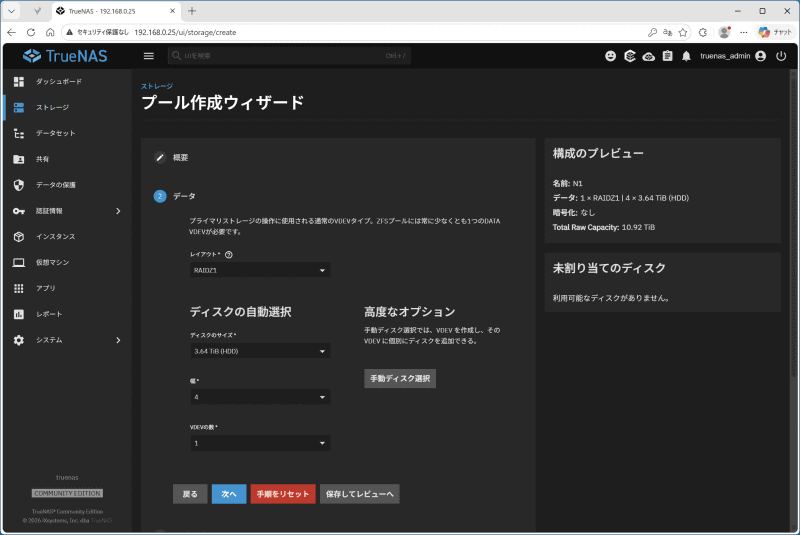The height and width of the screenshot is (535, 800).
Task: Select ダッシュボード in the sidebar menu
Action: click(59, 82)
